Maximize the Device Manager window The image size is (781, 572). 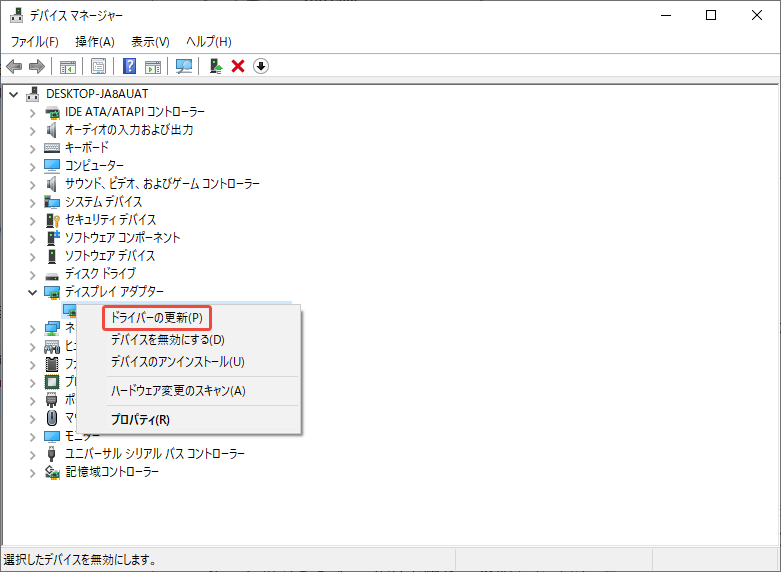pyautogui.click(x=711, y=15)
